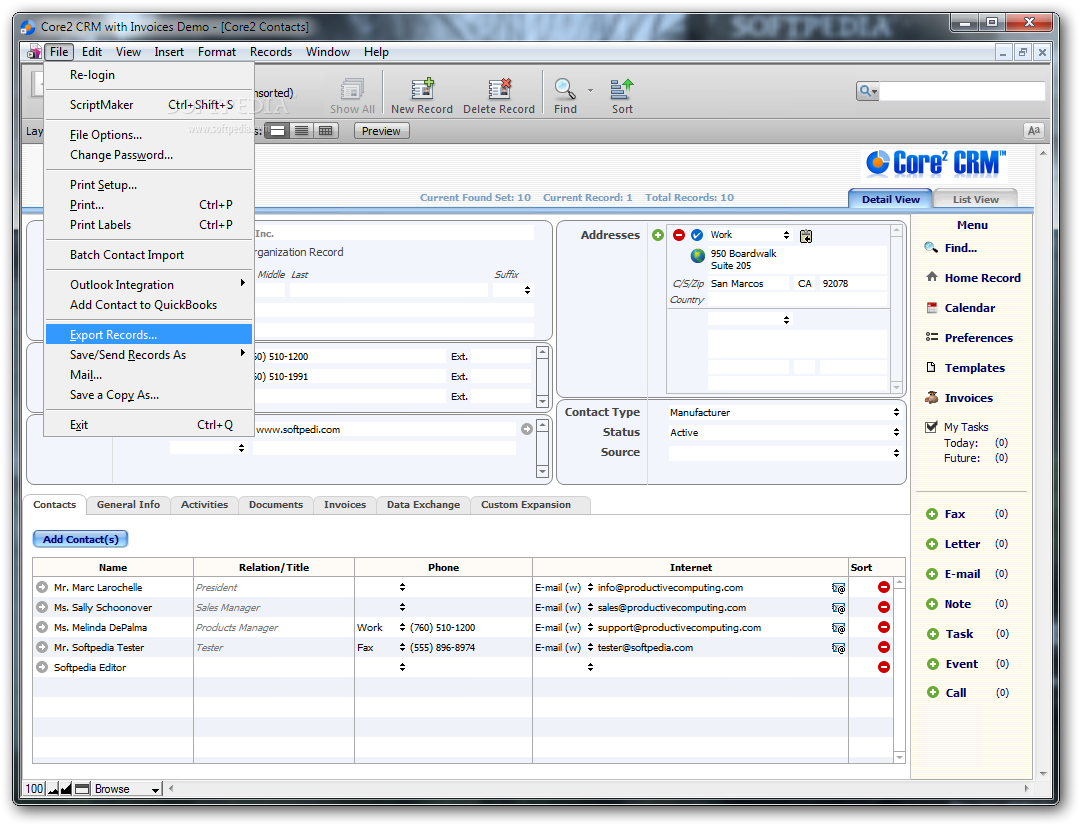Click the contacts list vertical scrollbar down arrow
The image size is (1080, 826).
pyautogui.click(x=899, y=757)
